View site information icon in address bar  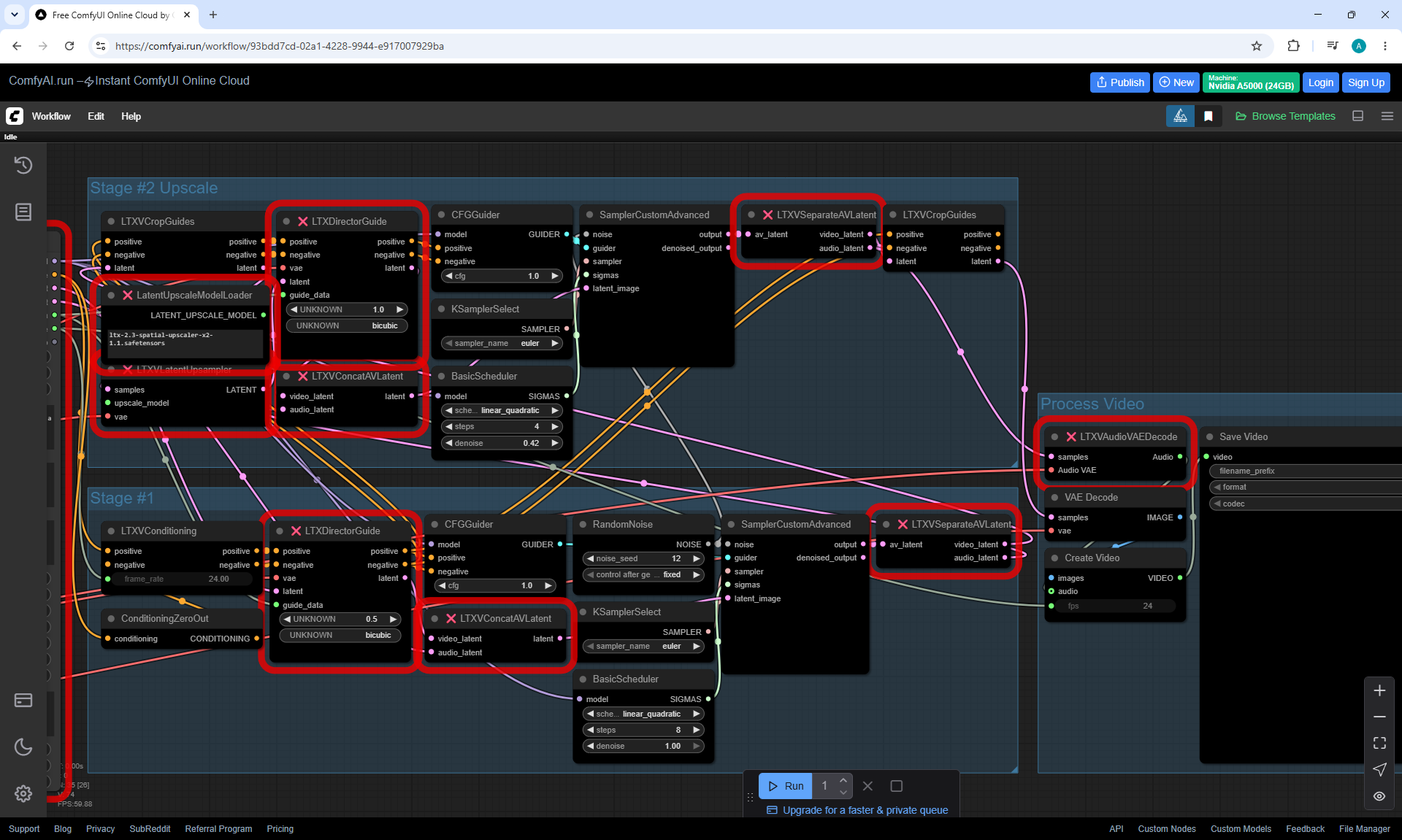point(101,46)
